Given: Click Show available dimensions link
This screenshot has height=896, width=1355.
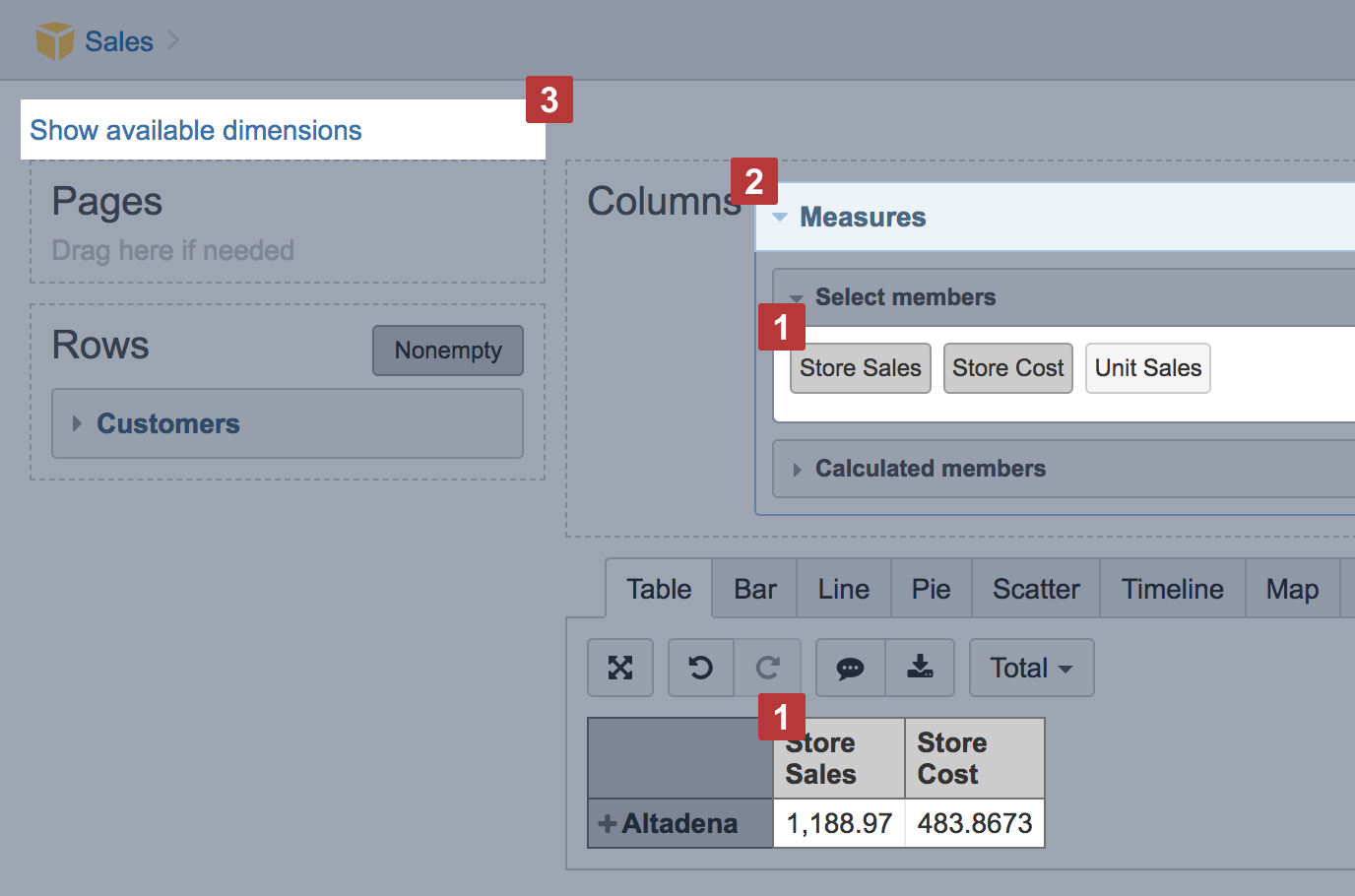Looking at the screenshot, I should click(196, 130).
